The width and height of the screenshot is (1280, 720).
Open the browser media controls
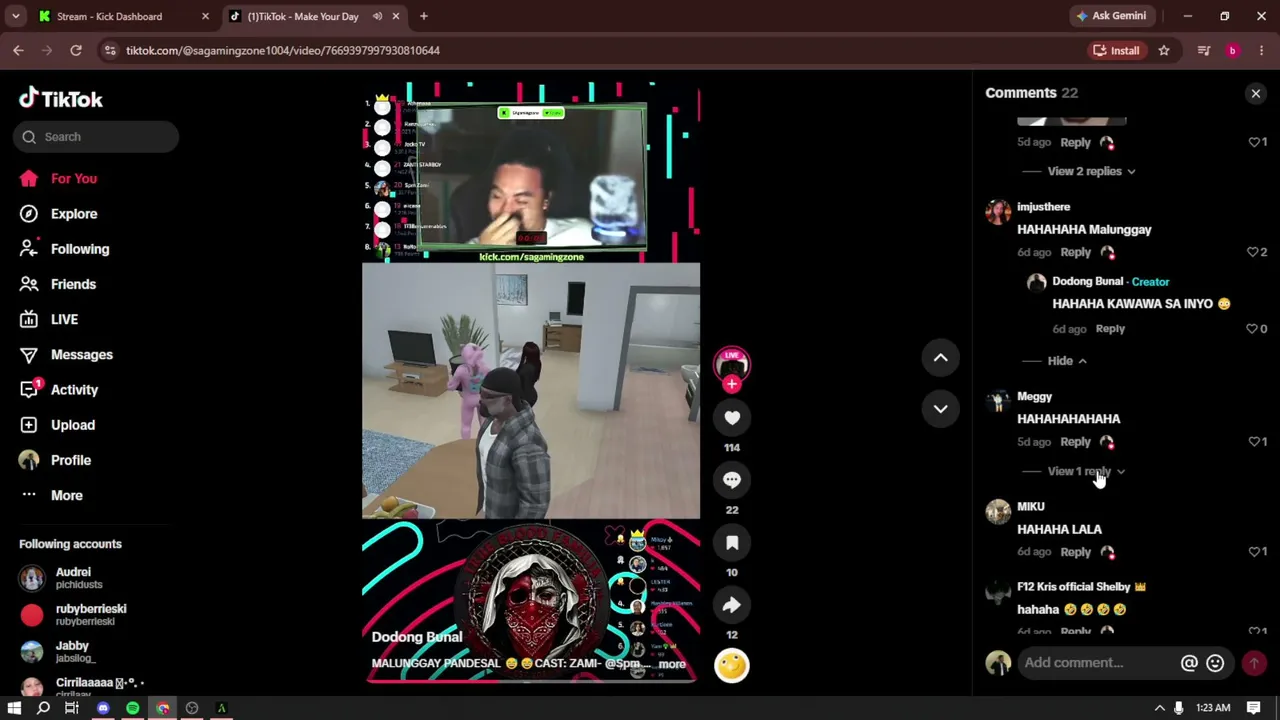(1204, 50)
